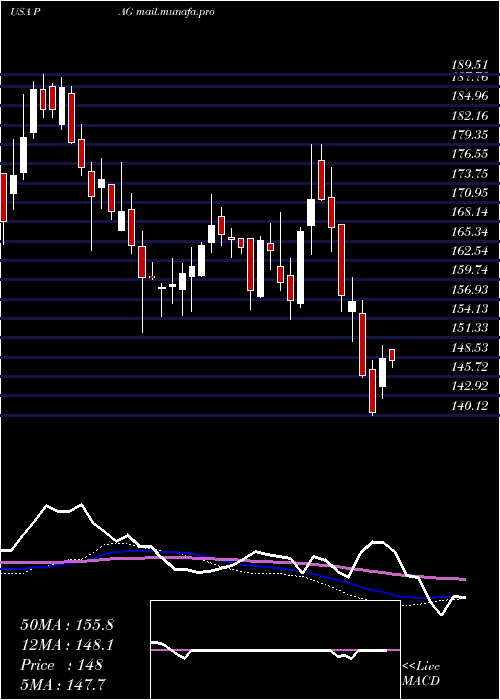Click the 173.75 price axis label
This screenshot has height=700, width=500.
tap(470, 174)
